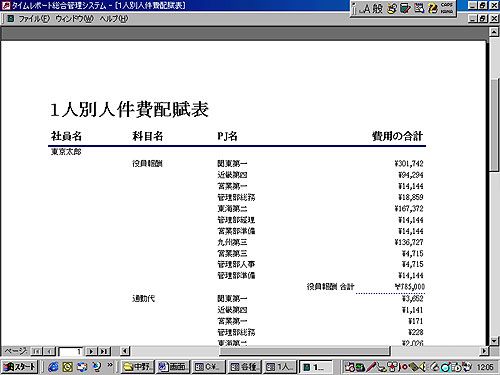Screen dimensions: 500x375
Task: Go to the next page of the report
Action: (91, 351)
